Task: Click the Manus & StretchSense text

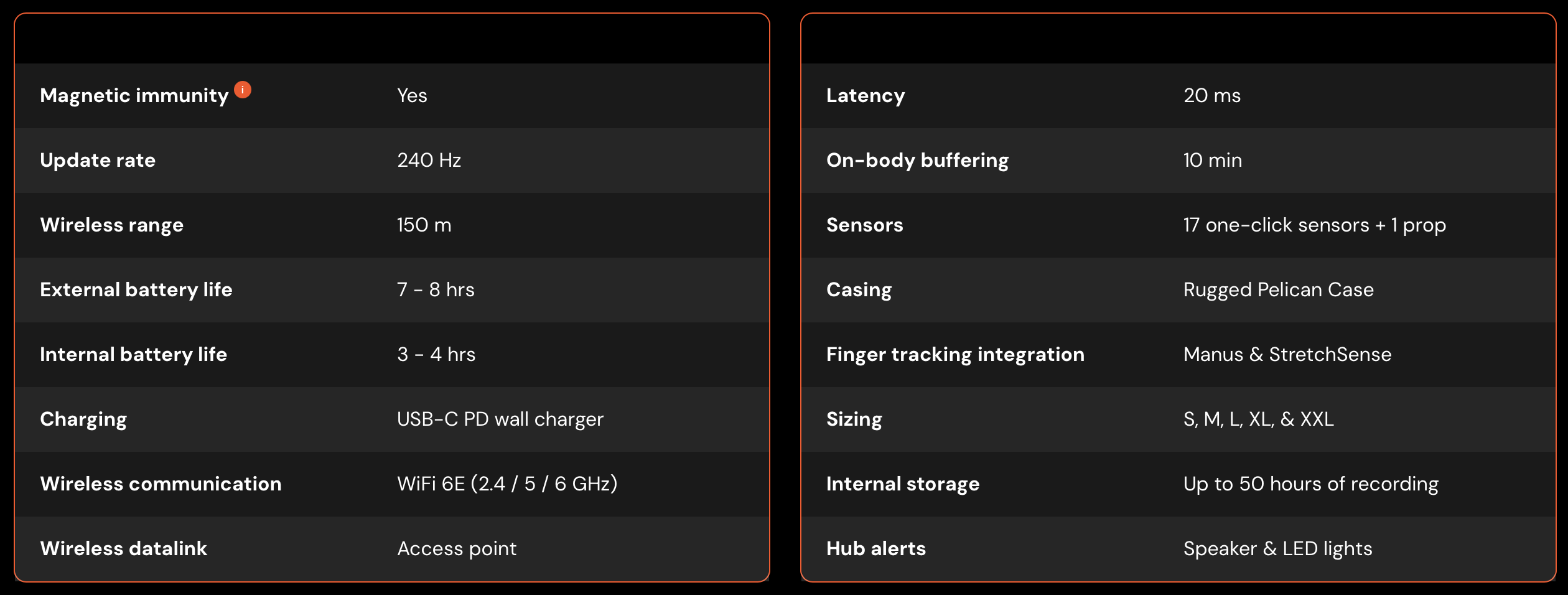Action: [x=1287, y=355]
